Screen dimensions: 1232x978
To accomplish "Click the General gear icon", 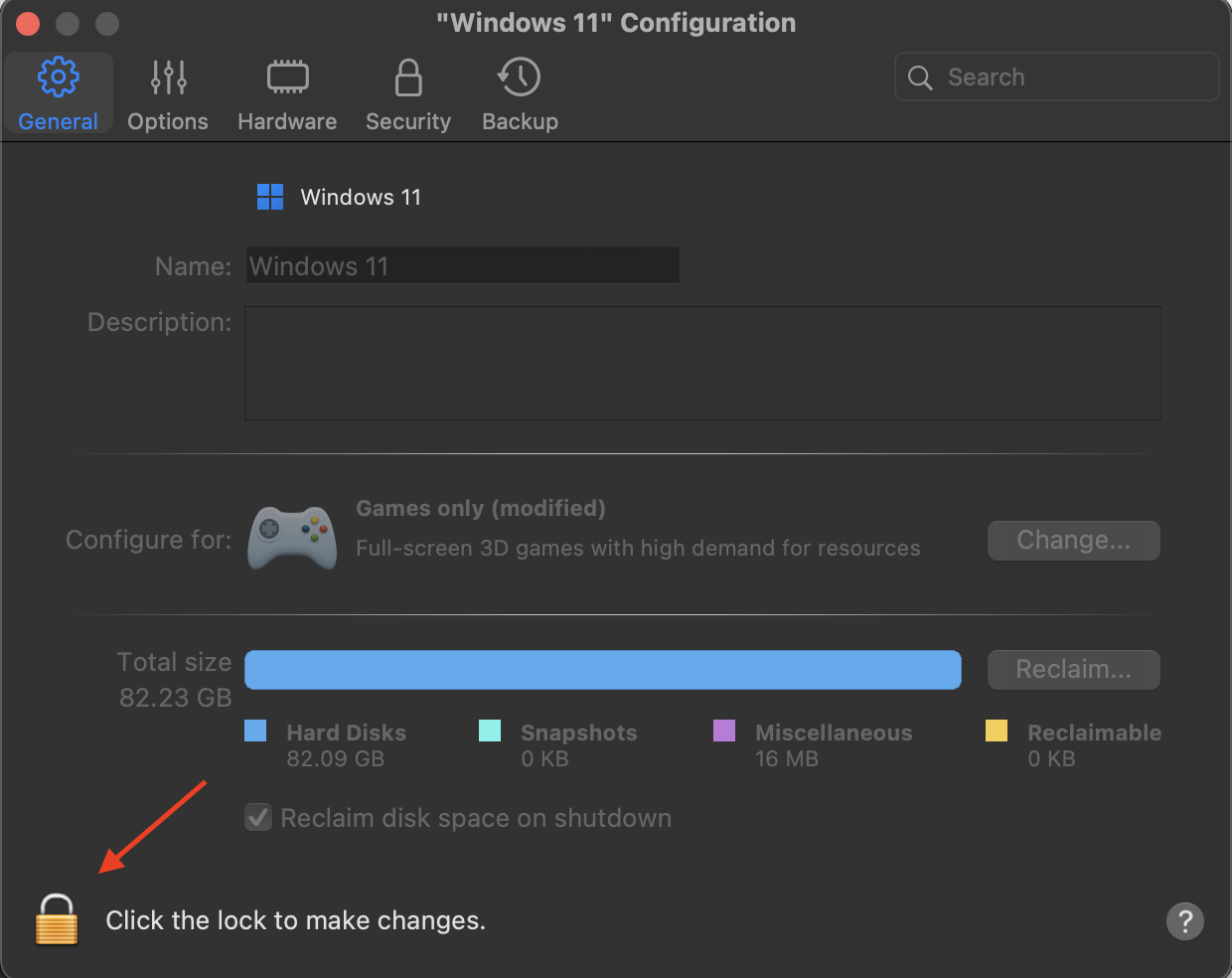I will click(x=58, y=78).
